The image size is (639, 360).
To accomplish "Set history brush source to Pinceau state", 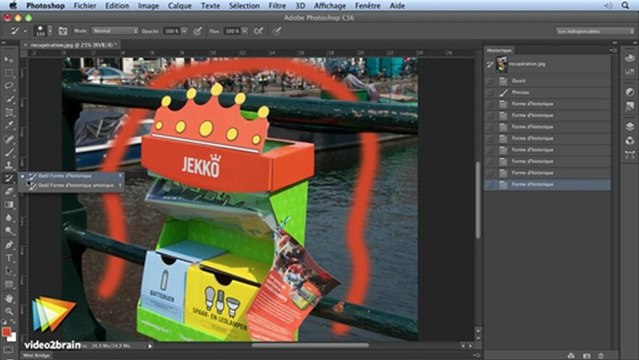I will pyautogui.click(x=490, y=93).
